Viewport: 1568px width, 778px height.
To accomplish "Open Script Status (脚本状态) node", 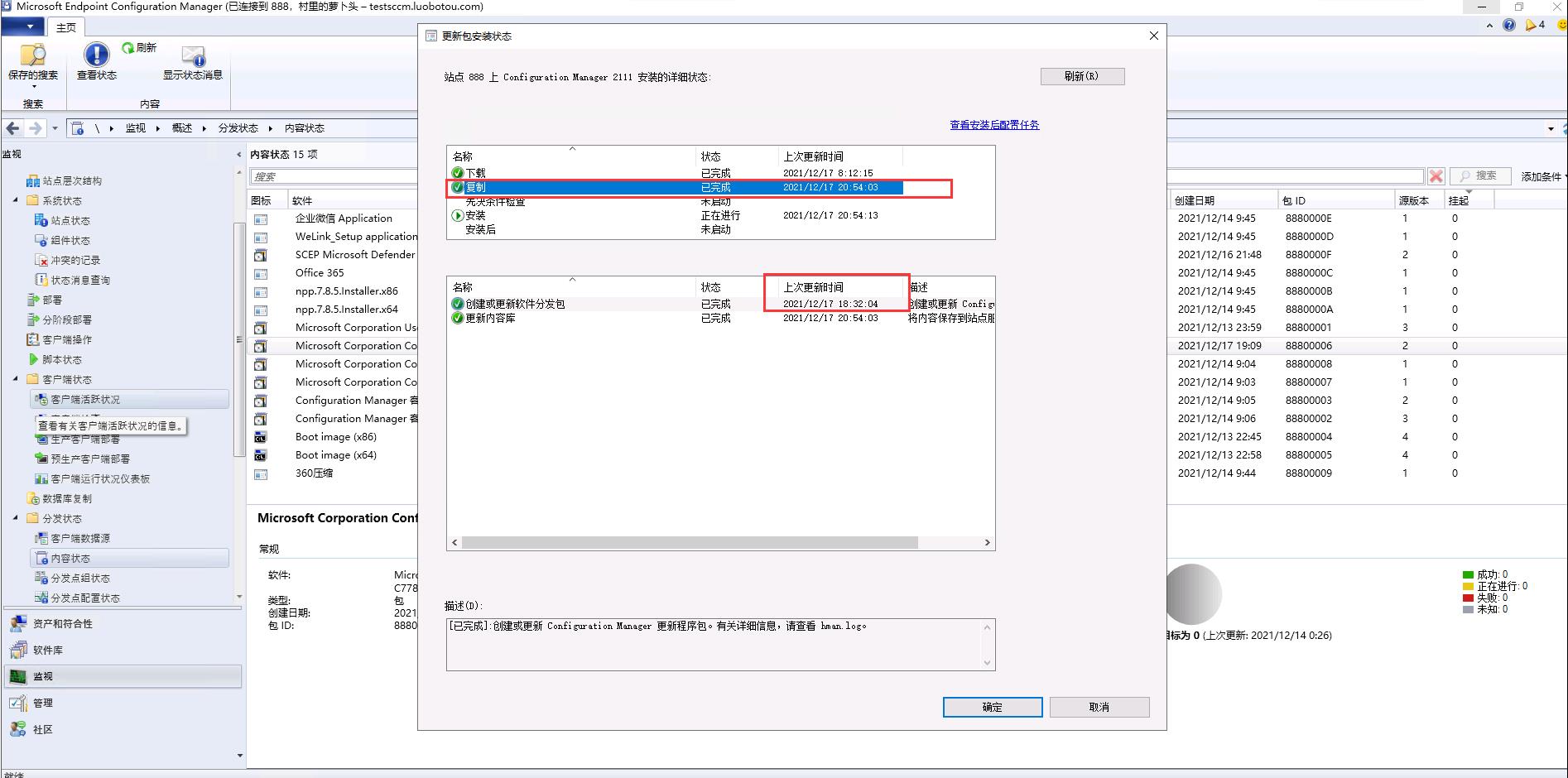I will 55,360.
